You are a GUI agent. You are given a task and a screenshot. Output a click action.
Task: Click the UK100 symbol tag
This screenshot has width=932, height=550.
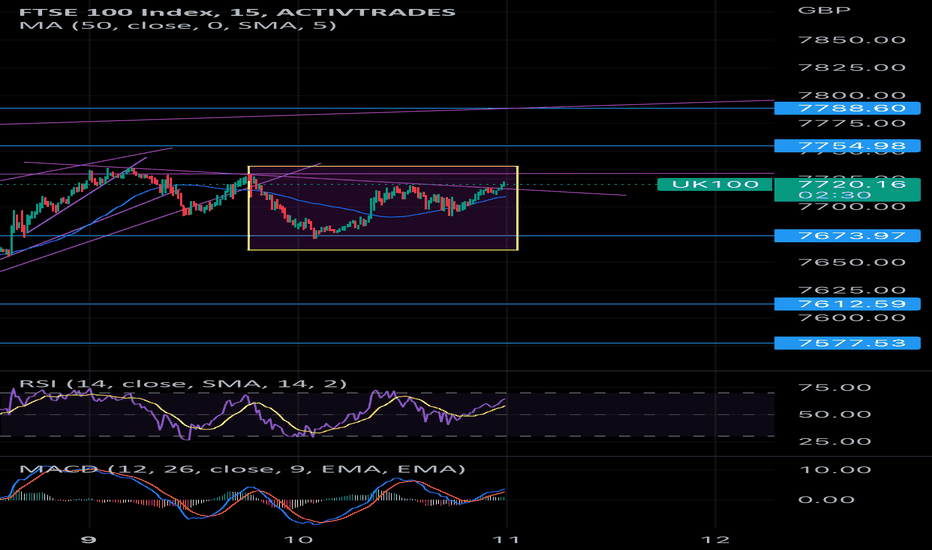(x=715, y=184)
